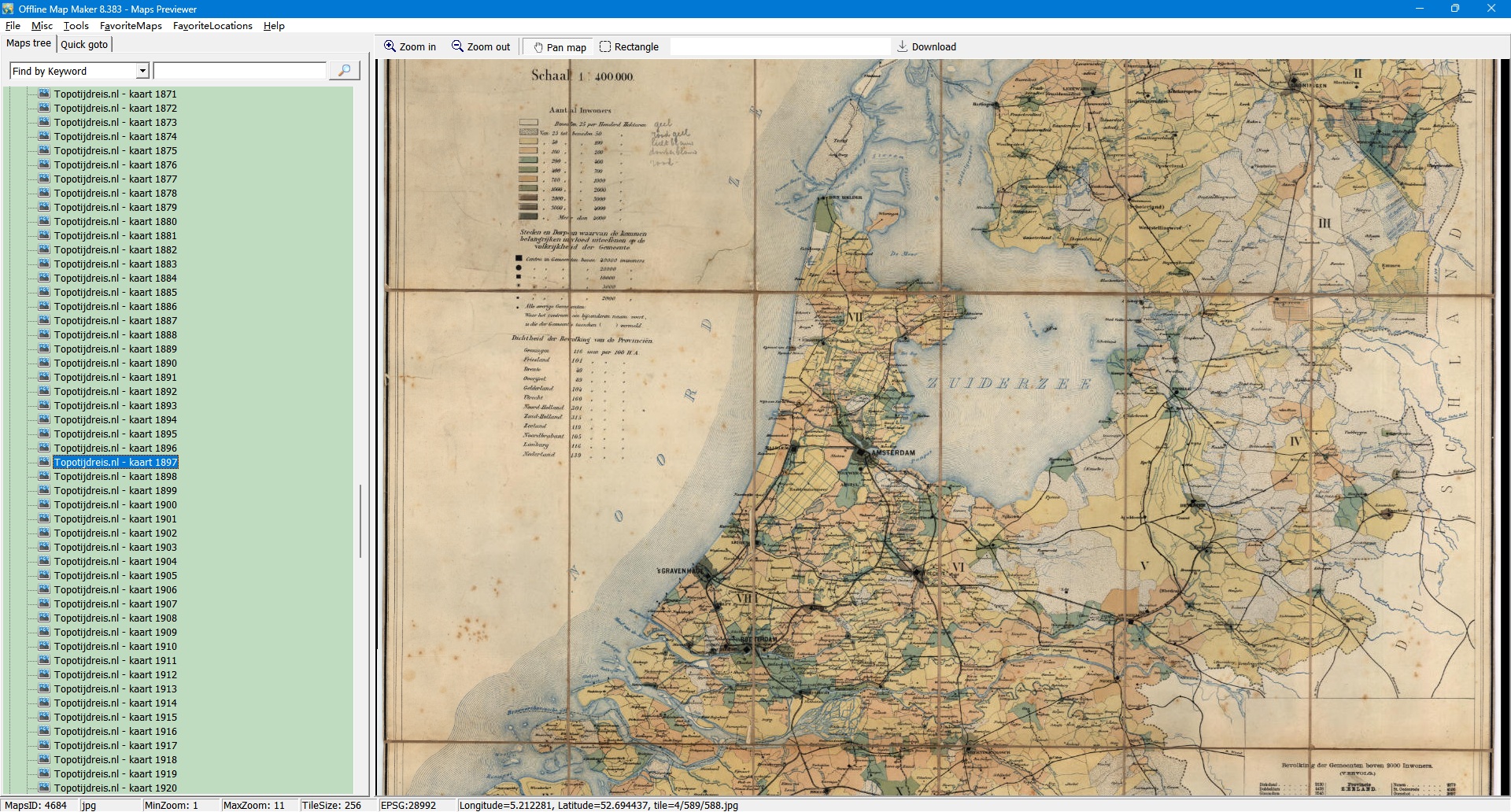Click the Zoom out magnifier icon
1511x812 pixels.
point(457,46)
